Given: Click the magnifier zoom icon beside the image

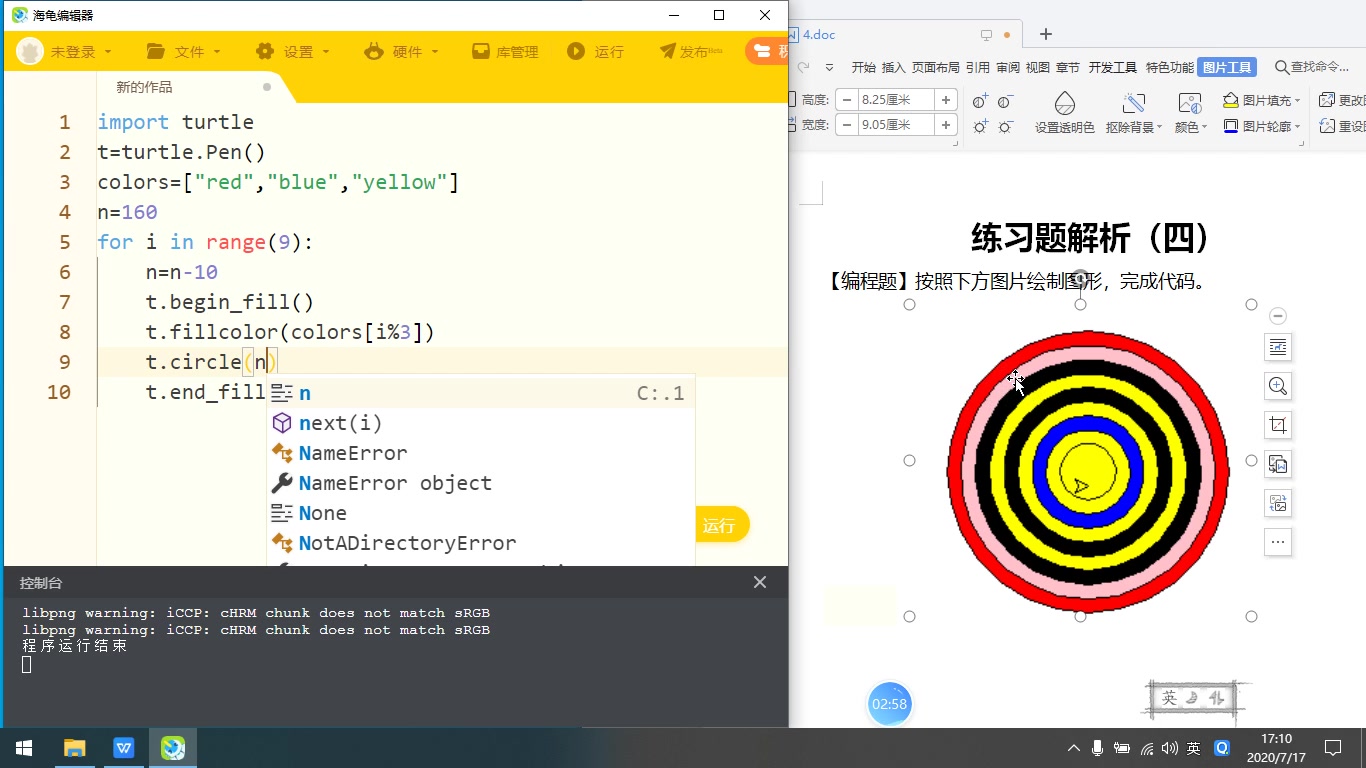Looking at the screenshot, I should pos(1277,386).
